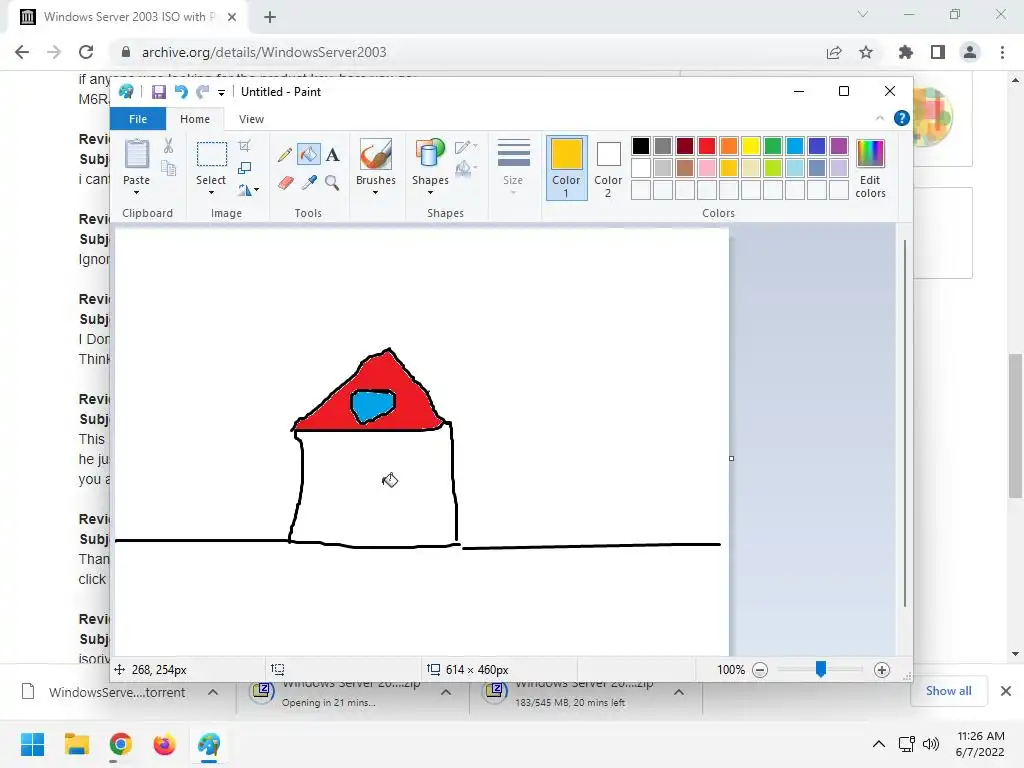The height and width of the screenshot is (768, 1024).
Task: Click the Redo arrow in Paint title bar
Action: coord(203,92)
